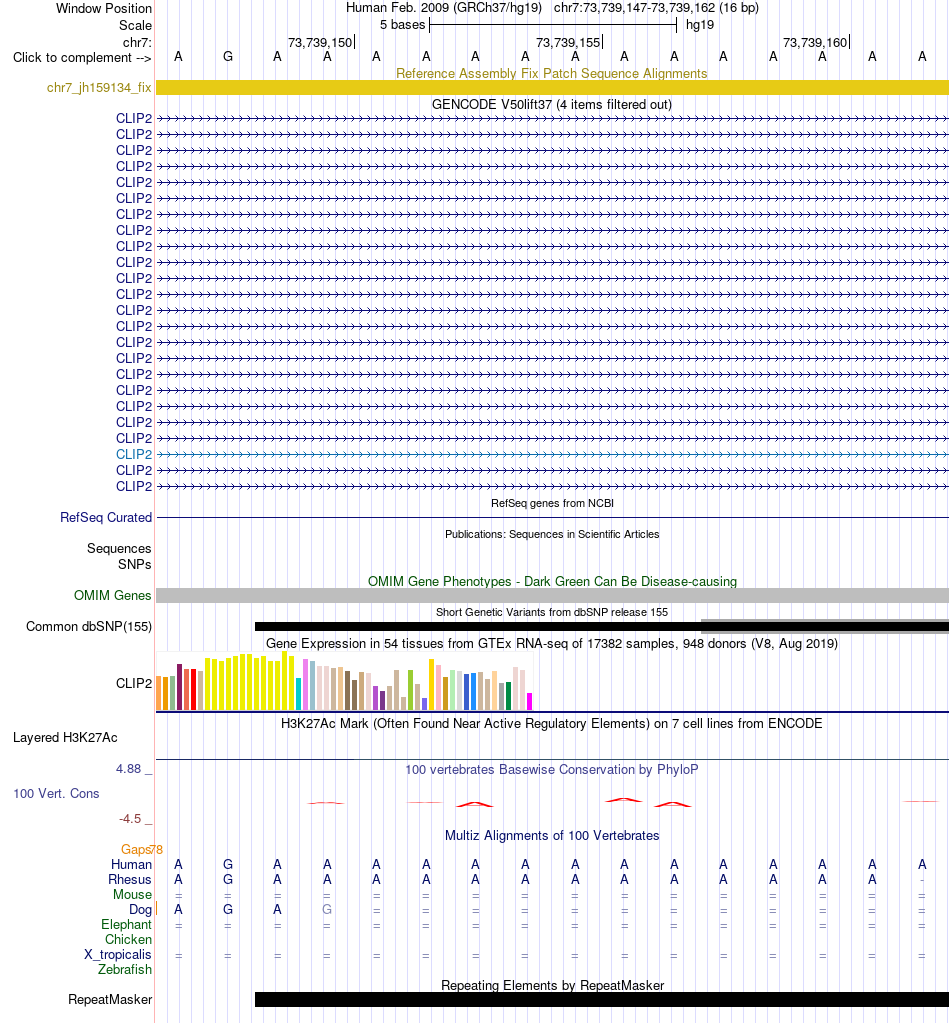The width and height of the screenshot is (950, 1023).
Task: Open the chr7_jh159134_fix track label
Action: 99,87
